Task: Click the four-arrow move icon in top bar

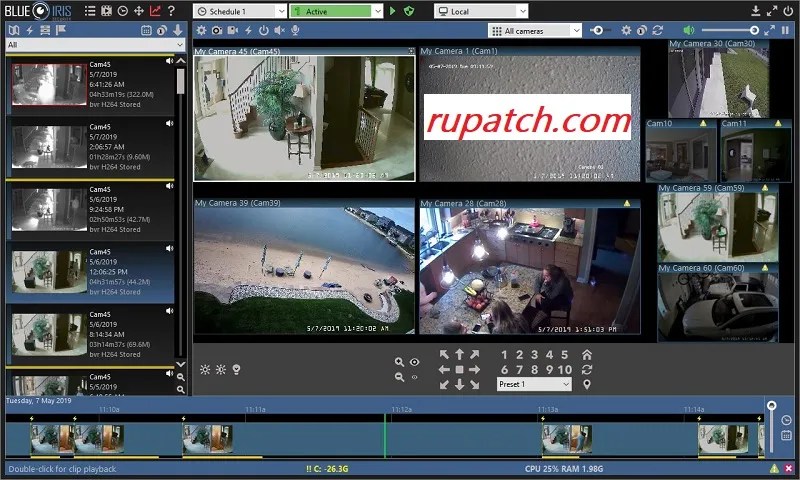Action: coord(139,11)
